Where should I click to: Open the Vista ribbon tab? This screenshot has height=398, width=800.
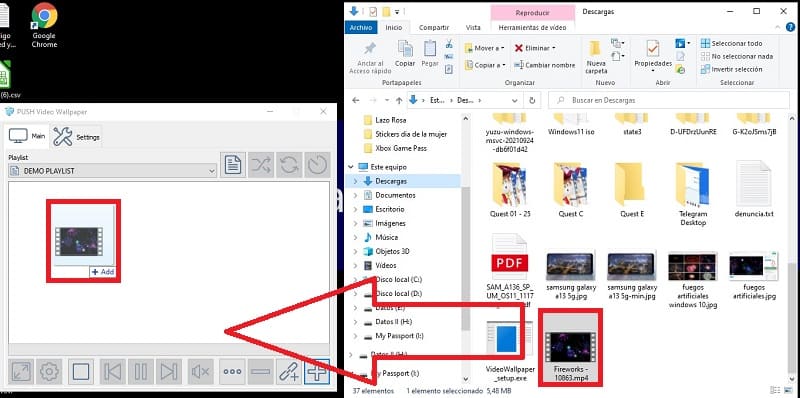click(473, 28)
